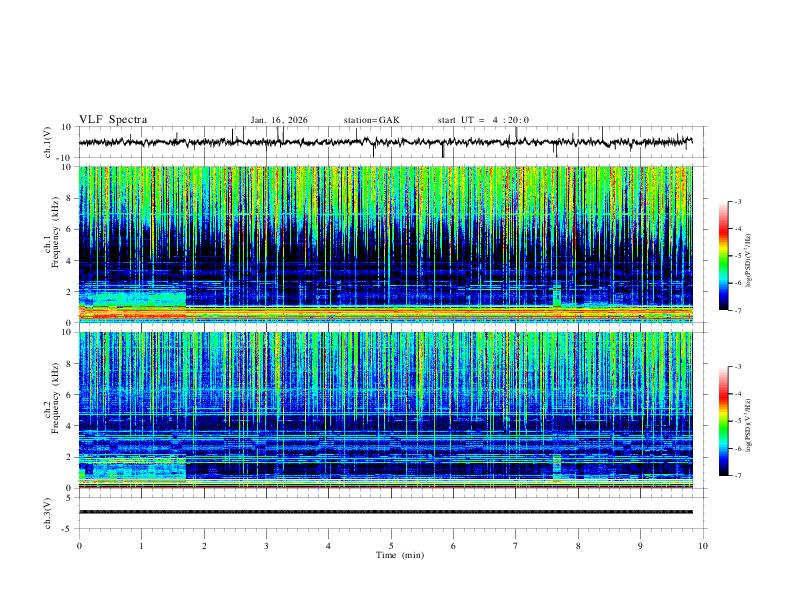The height and width of the screenshot is (612, 792).
Task: Click inside the ch.2 spectrogram panel
Action: click(x=386, y=410)
